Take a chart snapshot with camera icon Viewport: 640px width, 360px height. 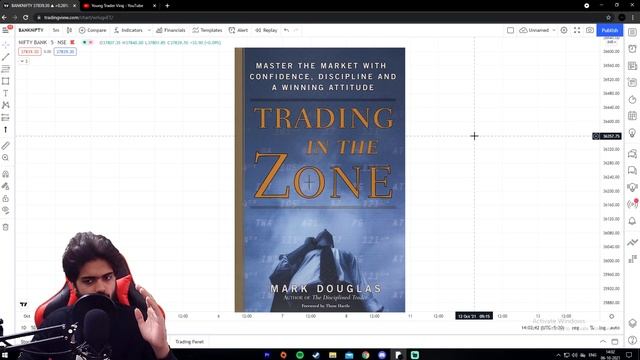pyautogui.click(x=590, y=30)
